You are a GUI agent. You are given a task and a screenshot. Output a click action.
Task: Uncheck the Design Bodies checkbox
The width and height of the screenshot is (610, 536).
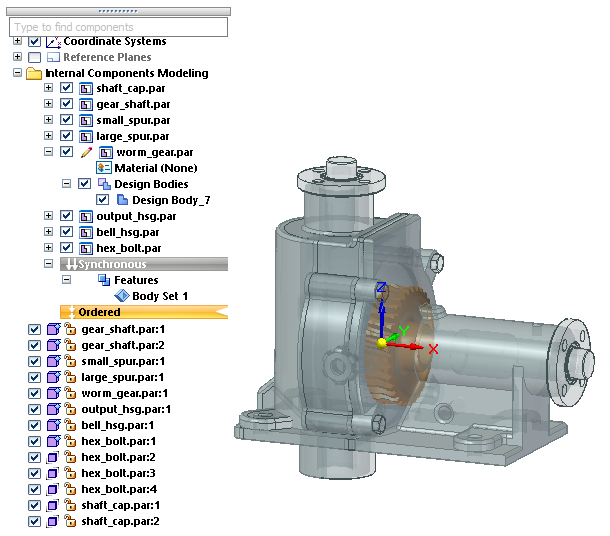pos(84,184)
